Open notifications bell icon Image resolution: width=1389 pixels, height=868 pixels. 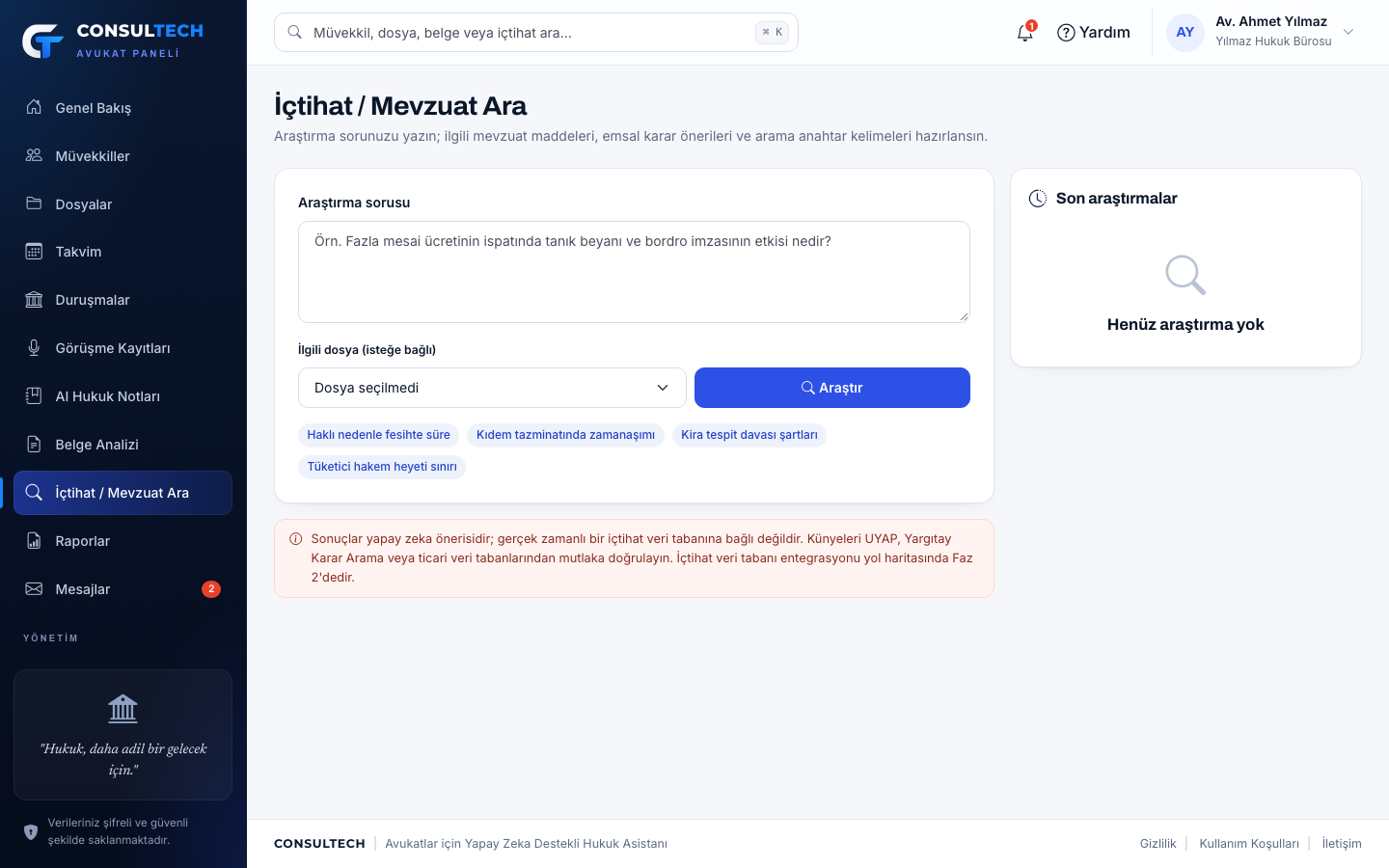pyautogui.click(x=1024, y=33)
